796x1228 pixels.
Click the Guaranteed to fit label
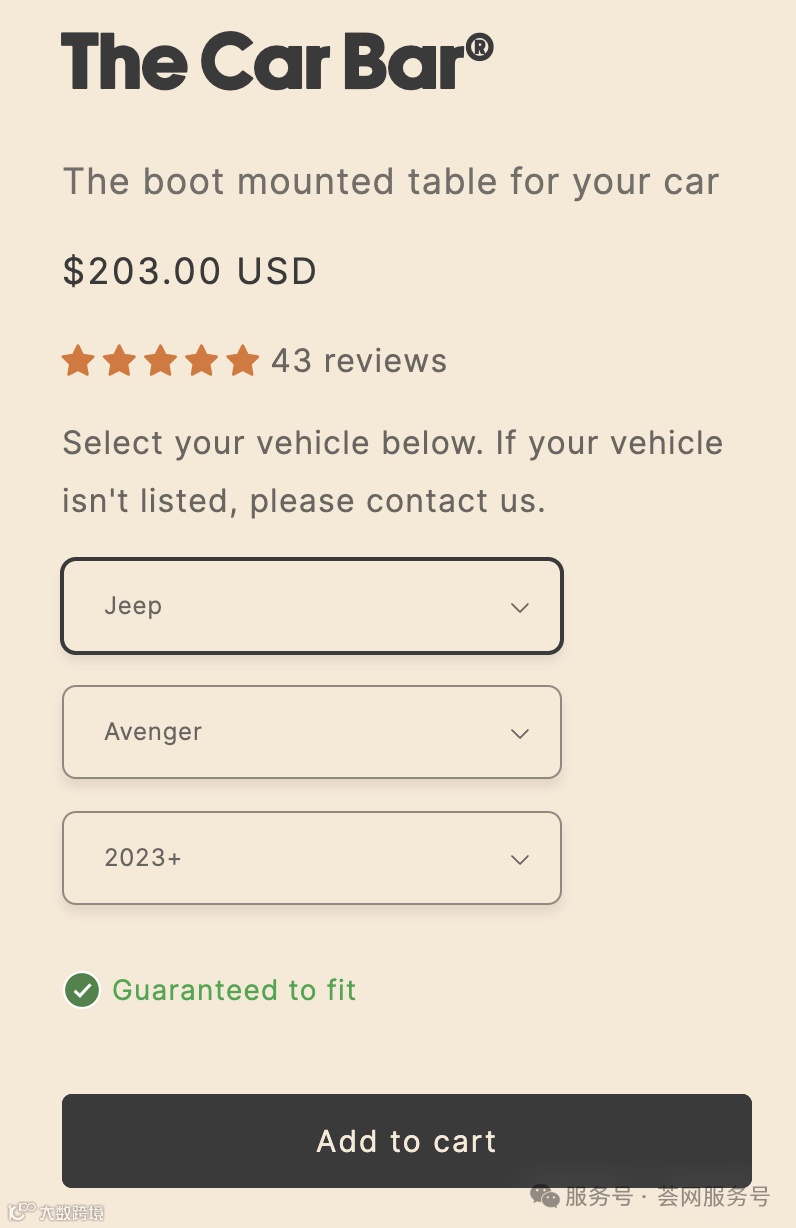pyautogui.click(x=234, y=991)
